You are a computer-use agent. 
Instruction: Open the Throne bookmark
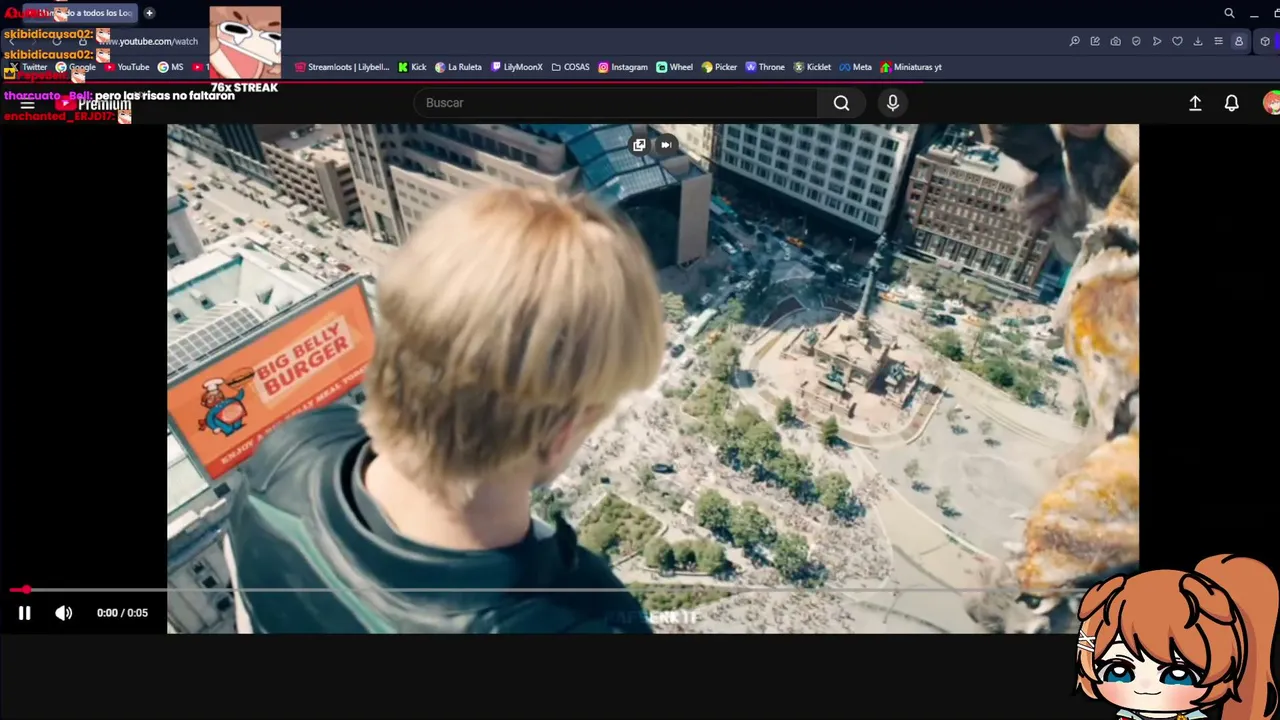pyautogui.click(x=765, y=67)
